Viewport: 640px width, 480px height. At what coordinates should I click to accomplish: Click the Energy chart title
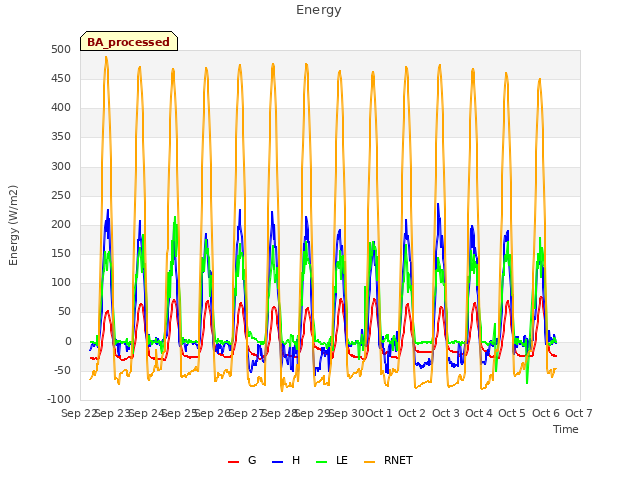coord(319,10)
